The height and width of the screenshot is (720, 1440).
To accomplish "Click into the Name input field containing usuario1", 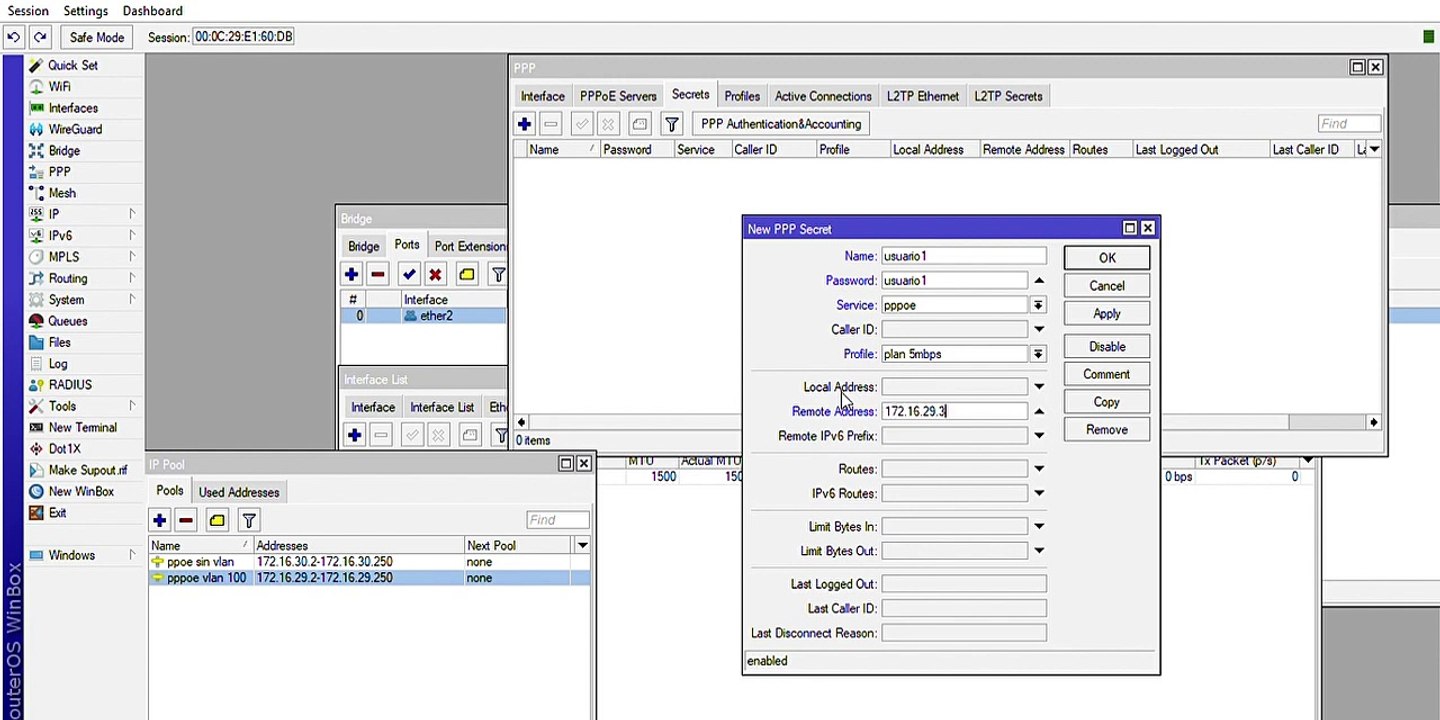I will click(x=963, y=256).
